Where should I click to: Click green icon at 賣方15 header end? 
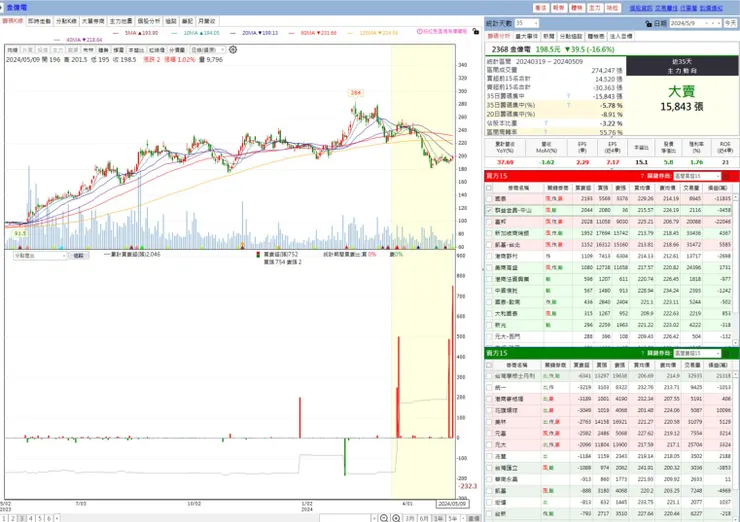pos(726,353)
